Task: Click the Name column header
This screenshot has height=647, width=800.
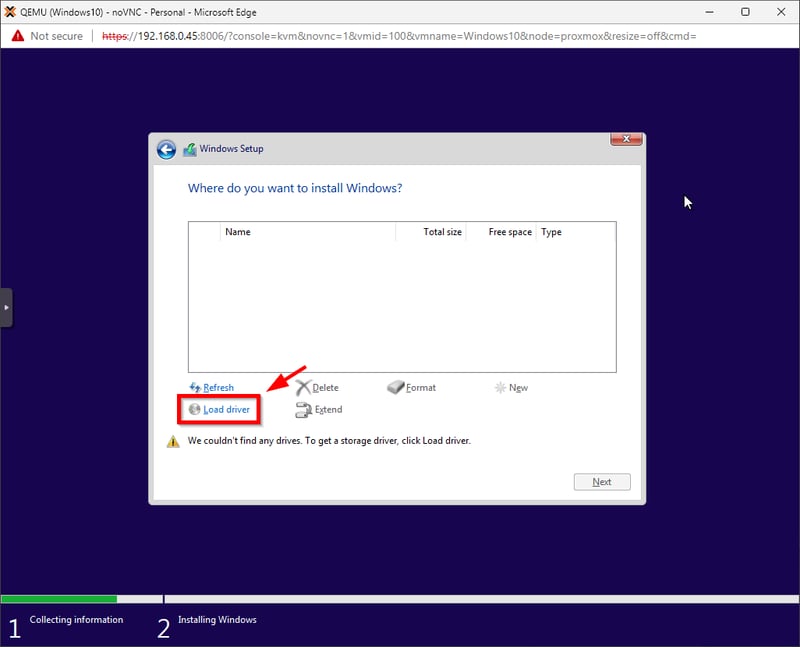Action: coord(237,232)
